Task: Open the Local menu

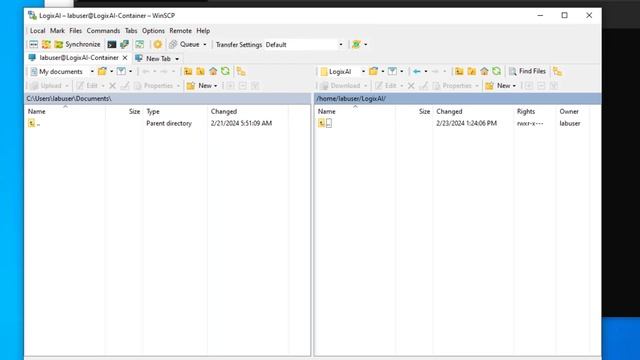Action: tap(37, 31)
